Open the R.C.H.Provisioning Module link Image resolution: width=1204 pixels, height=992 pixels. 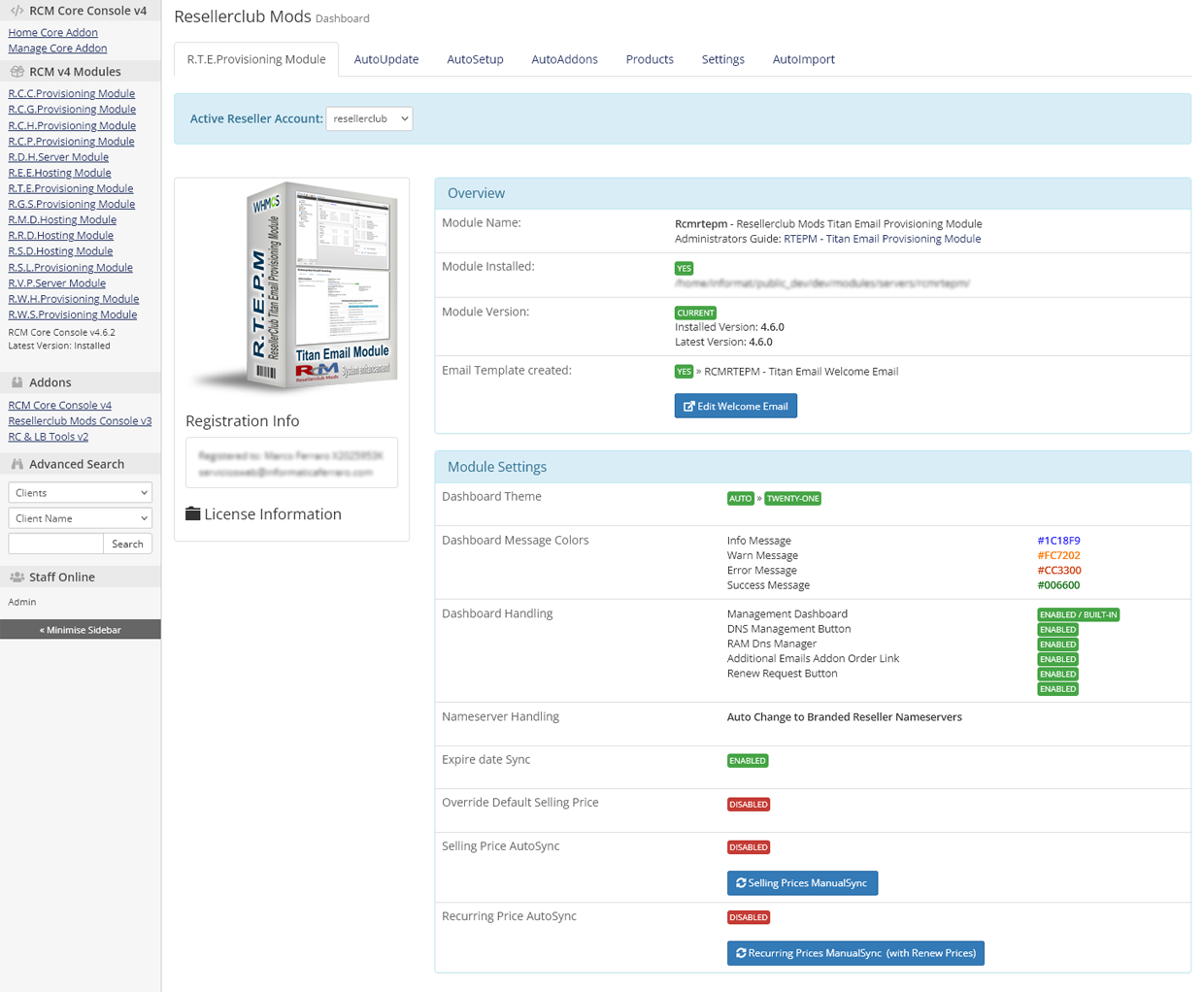[x=72, y=125]
